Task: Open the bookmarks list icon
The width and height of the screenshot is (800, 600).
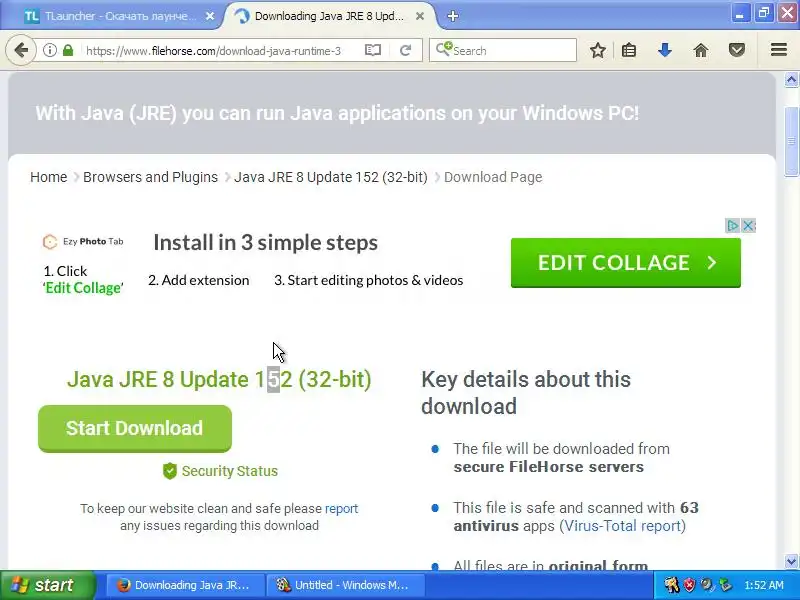Action: [x=629, y=50]
